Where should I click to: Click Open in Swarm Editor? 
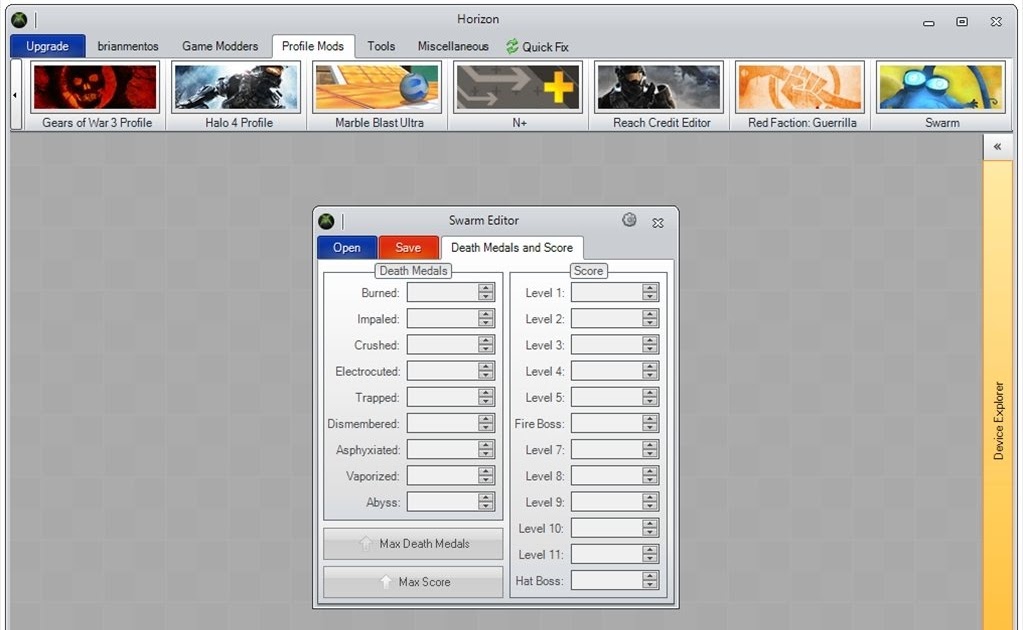coord(347,248)
